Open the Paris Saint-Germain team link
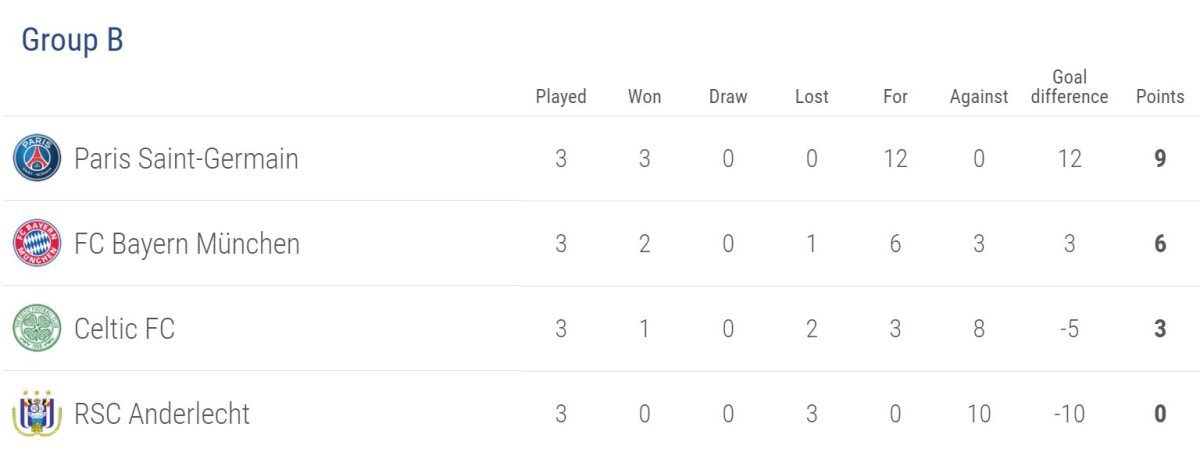The height and width of the screenshot is (452, 1200). tap(186, 159)
